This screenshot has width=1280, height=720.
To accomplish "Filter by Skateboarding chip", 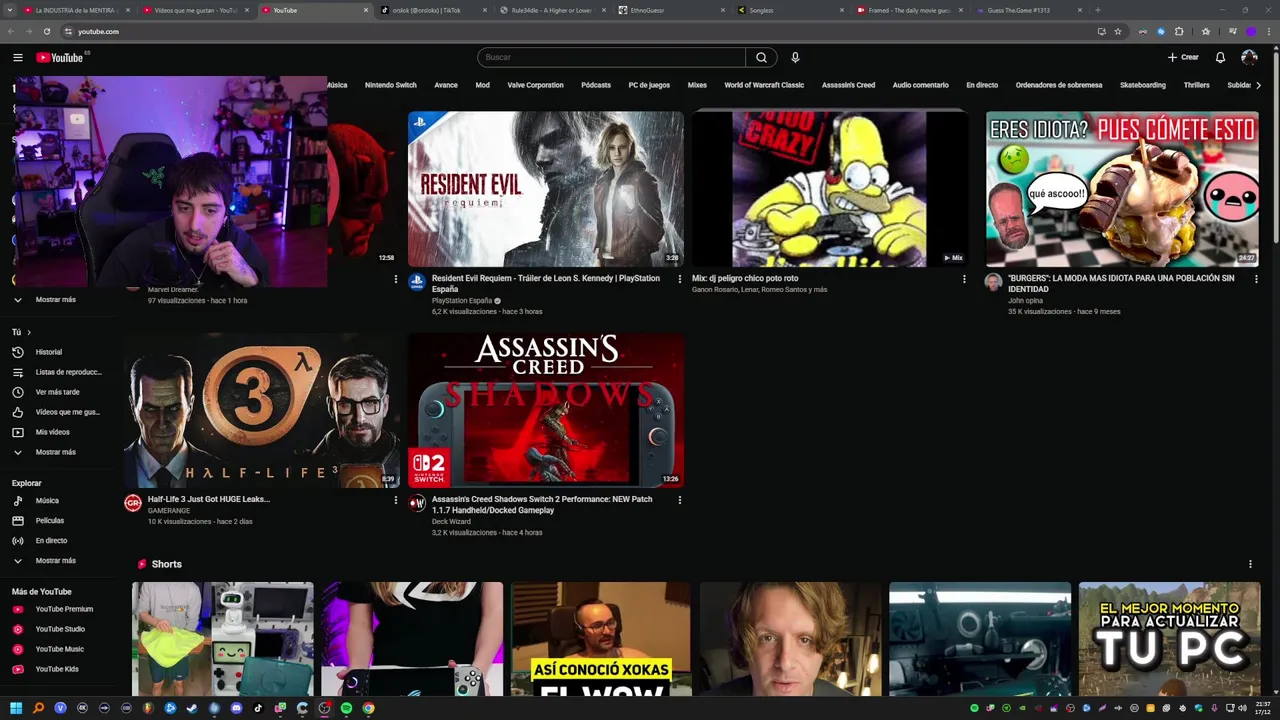I will tap(1143, 85).
